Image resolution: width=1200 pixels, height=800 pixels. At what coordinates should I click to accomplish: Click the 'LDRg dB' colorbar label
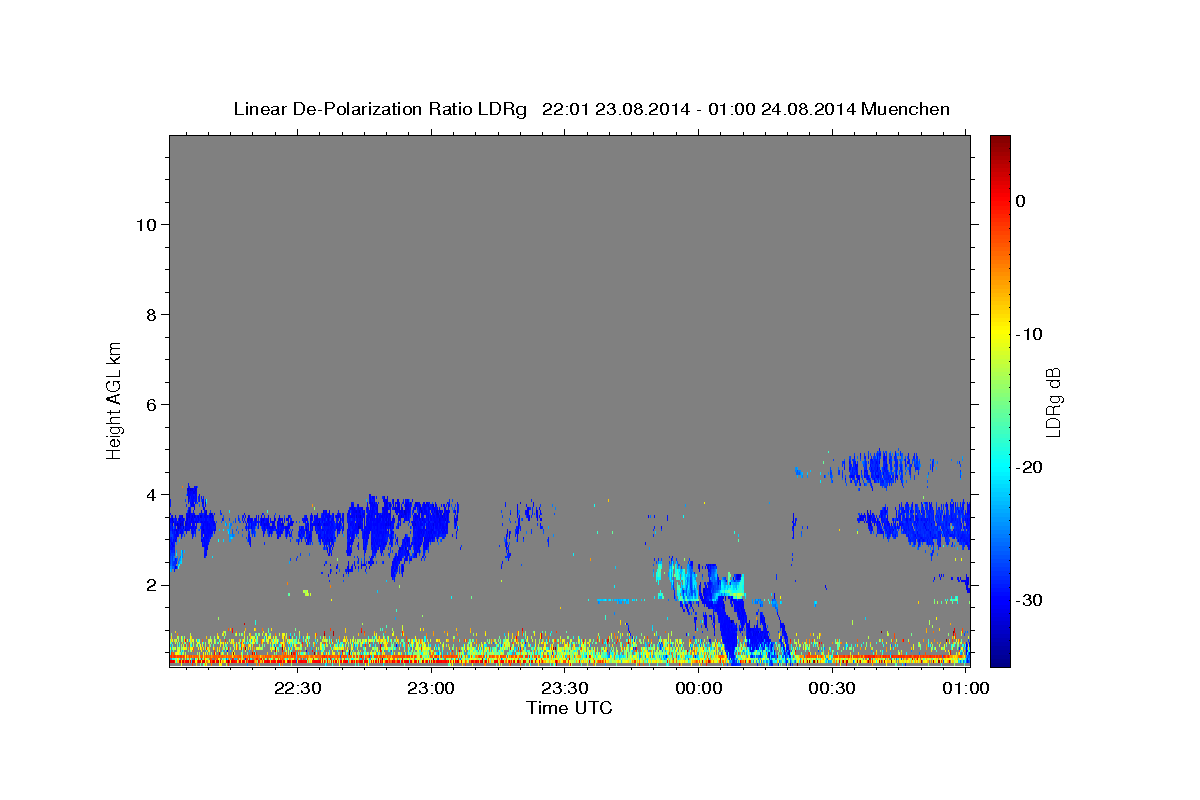tap(1053, 403)
